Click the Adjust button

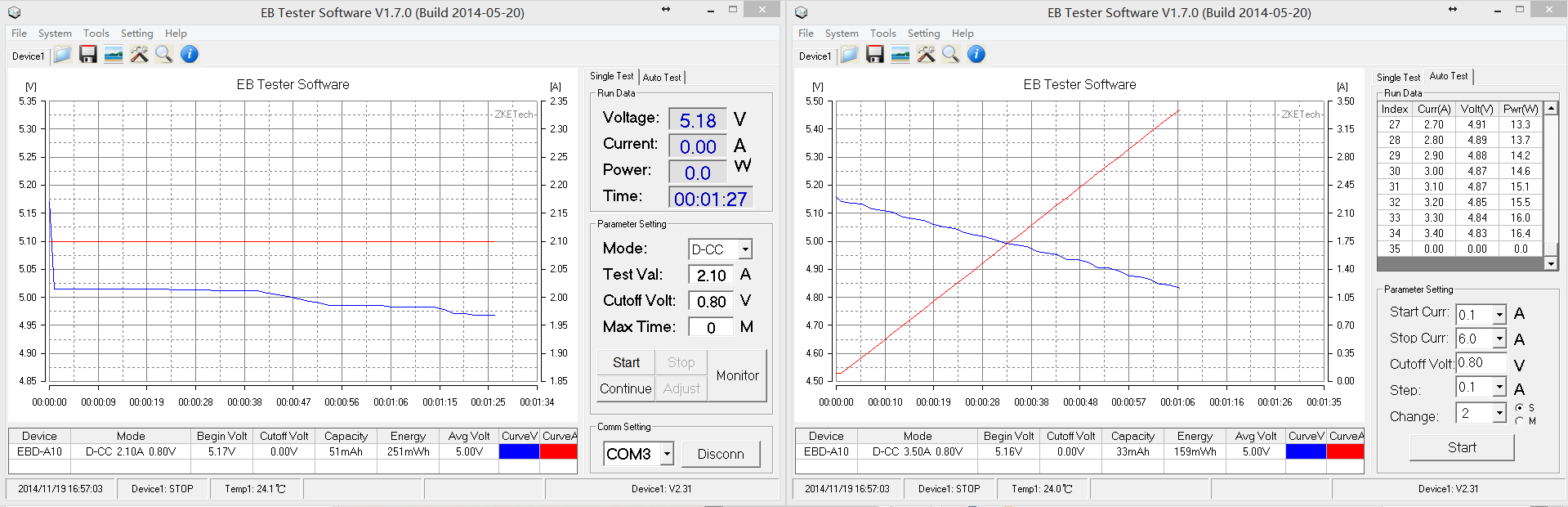(681, 388)
